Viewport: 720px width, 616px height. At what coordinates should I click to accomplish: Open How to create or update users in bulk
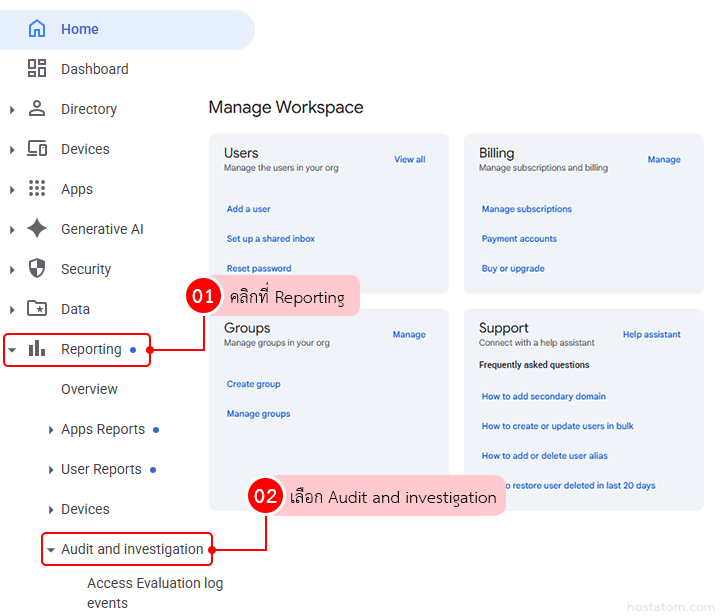(x=557, y=426)
